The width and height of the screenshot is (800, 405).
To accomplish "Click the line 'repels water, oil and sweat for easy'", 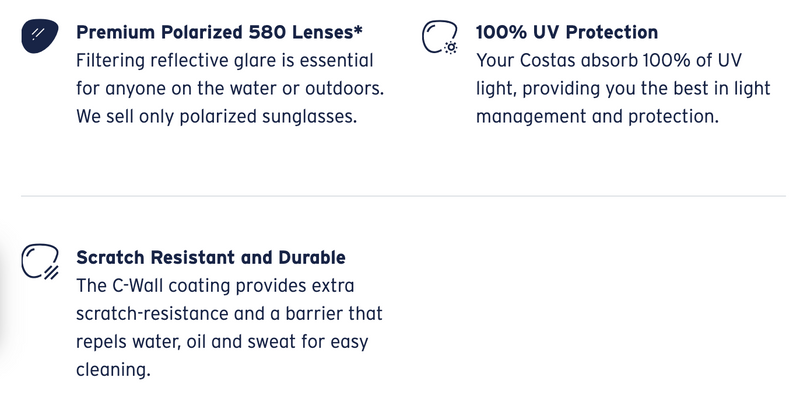I will (x=222, y=342).
